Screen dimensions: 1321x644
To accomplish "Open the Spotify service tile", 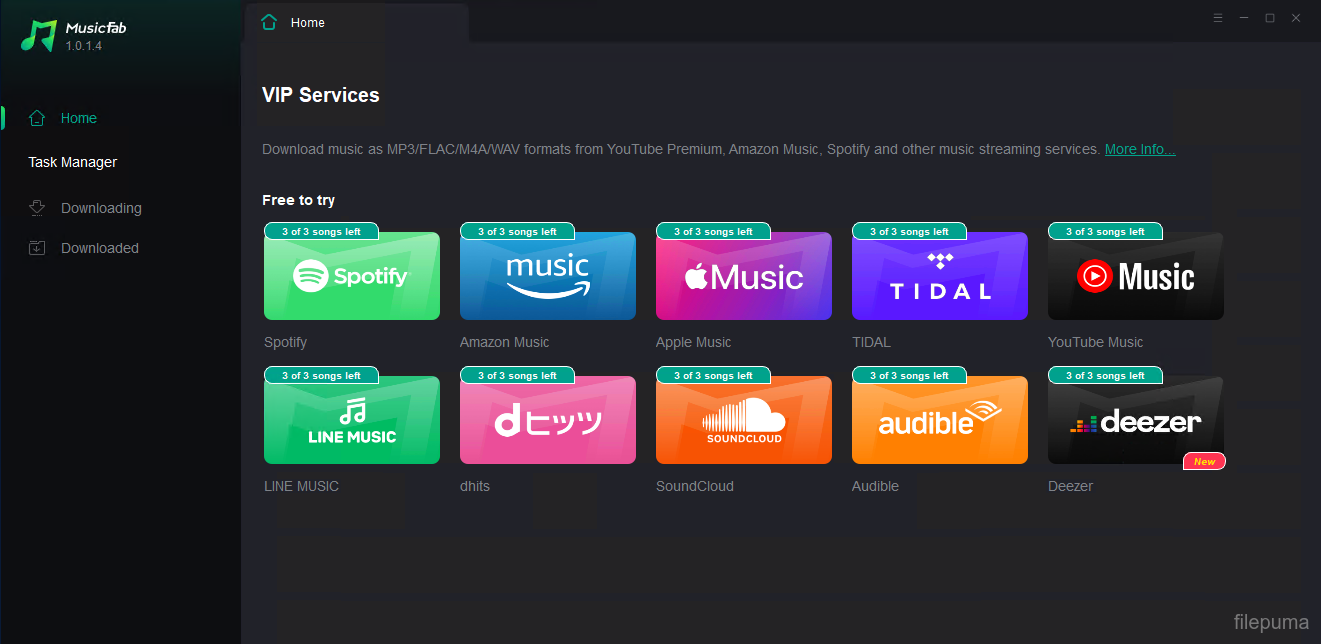I will pyautogui.click(x=351, y=277).
